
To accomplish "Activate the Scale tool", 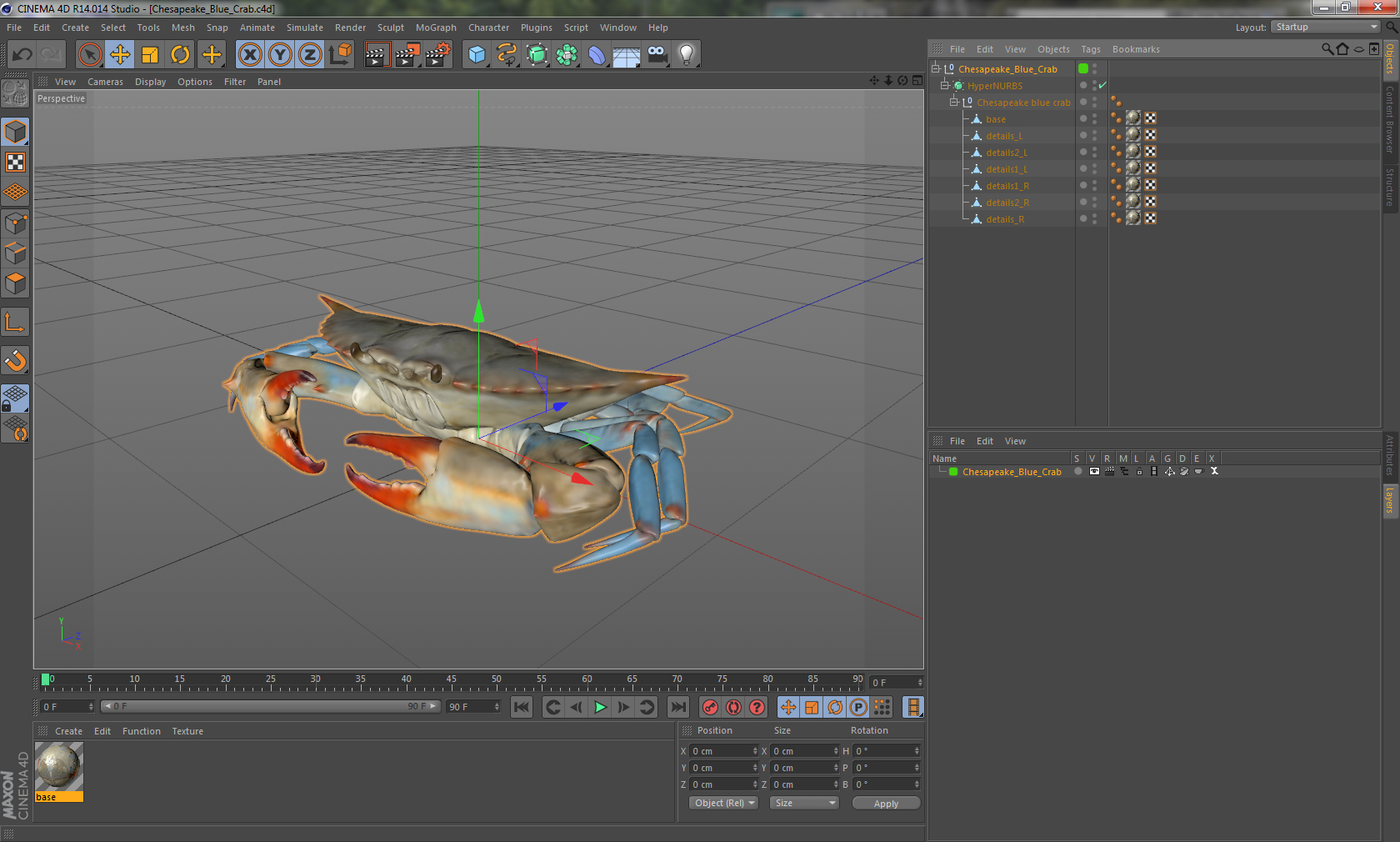I will [x=150, y=55].
